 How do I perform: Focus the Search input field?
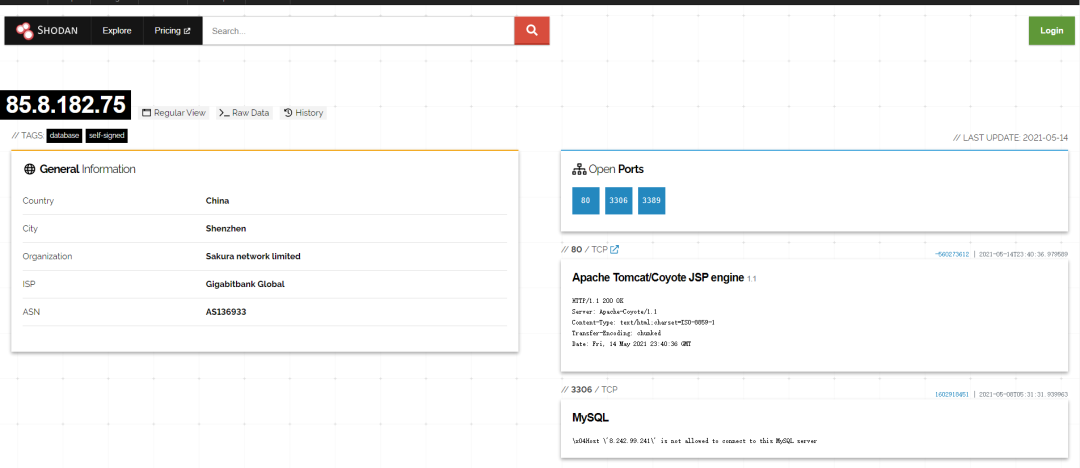358,30
